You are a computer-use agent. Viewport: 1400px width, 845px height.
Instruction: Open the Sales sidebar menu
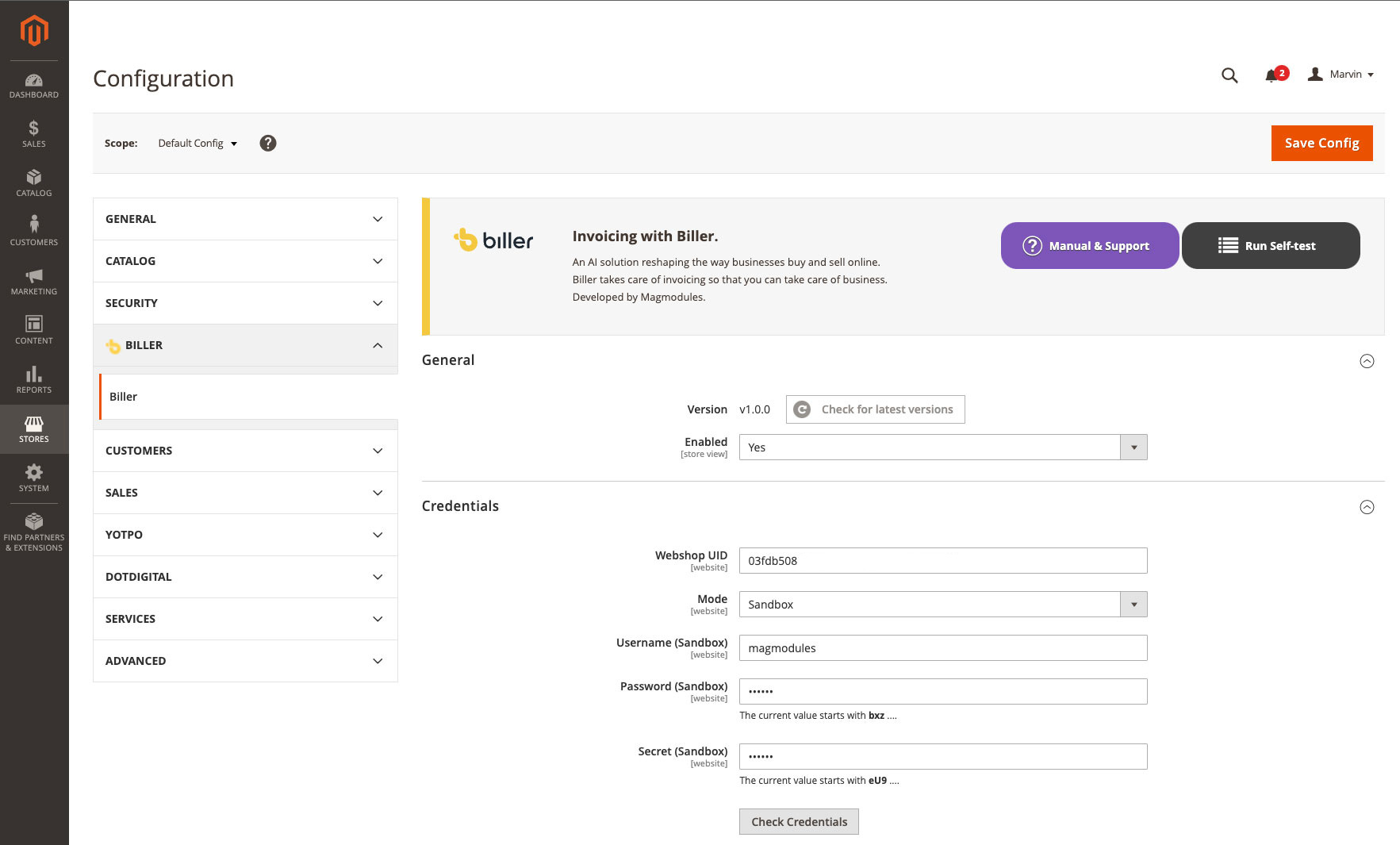34,134
